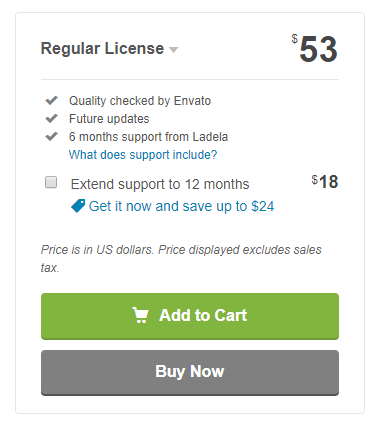Click the Extend support to 12 months label
Screen dimensions: 378x421
(x=160, y=184)
